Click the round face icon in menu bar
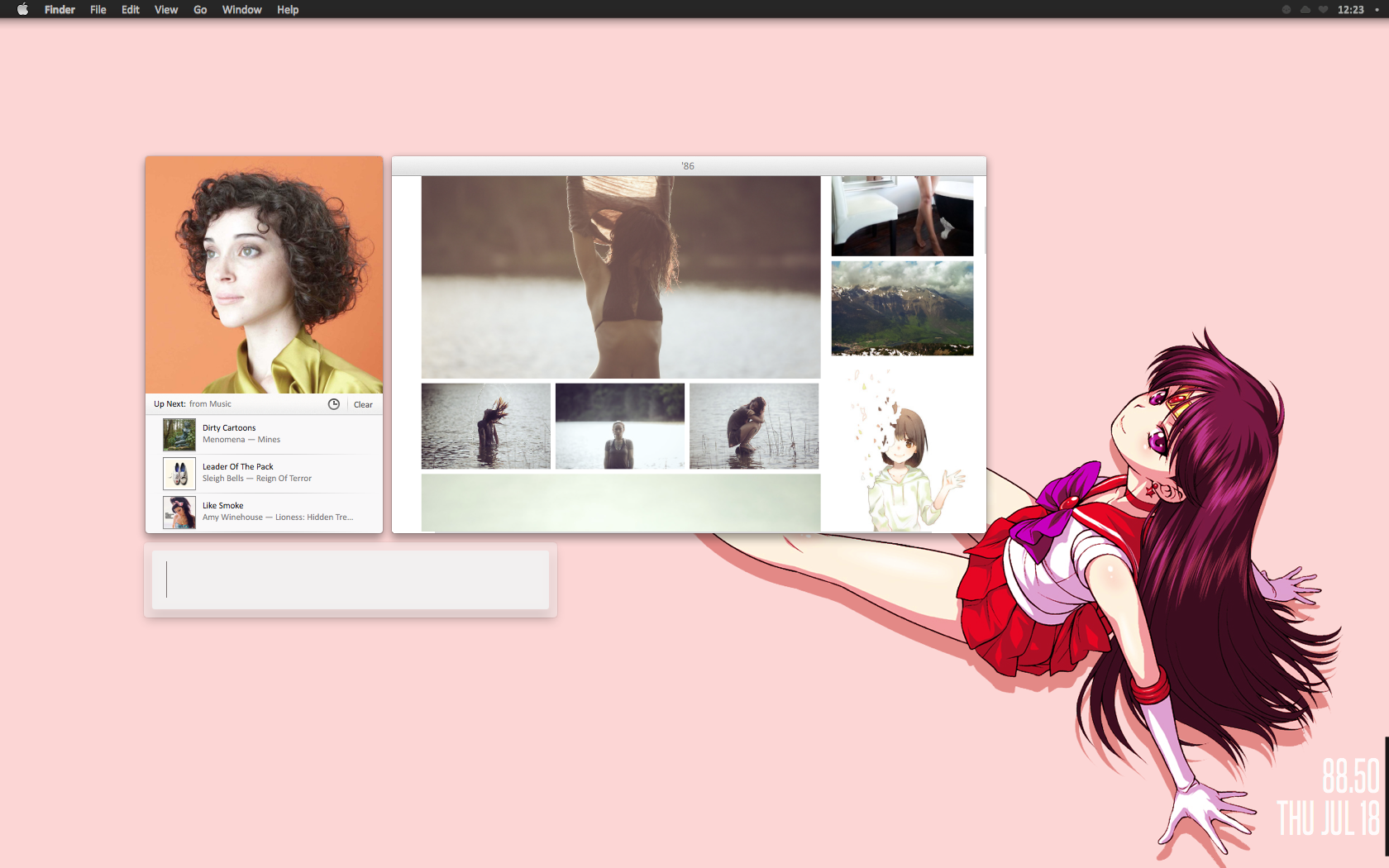The image size is (1389, 868). click(1286, 10)
